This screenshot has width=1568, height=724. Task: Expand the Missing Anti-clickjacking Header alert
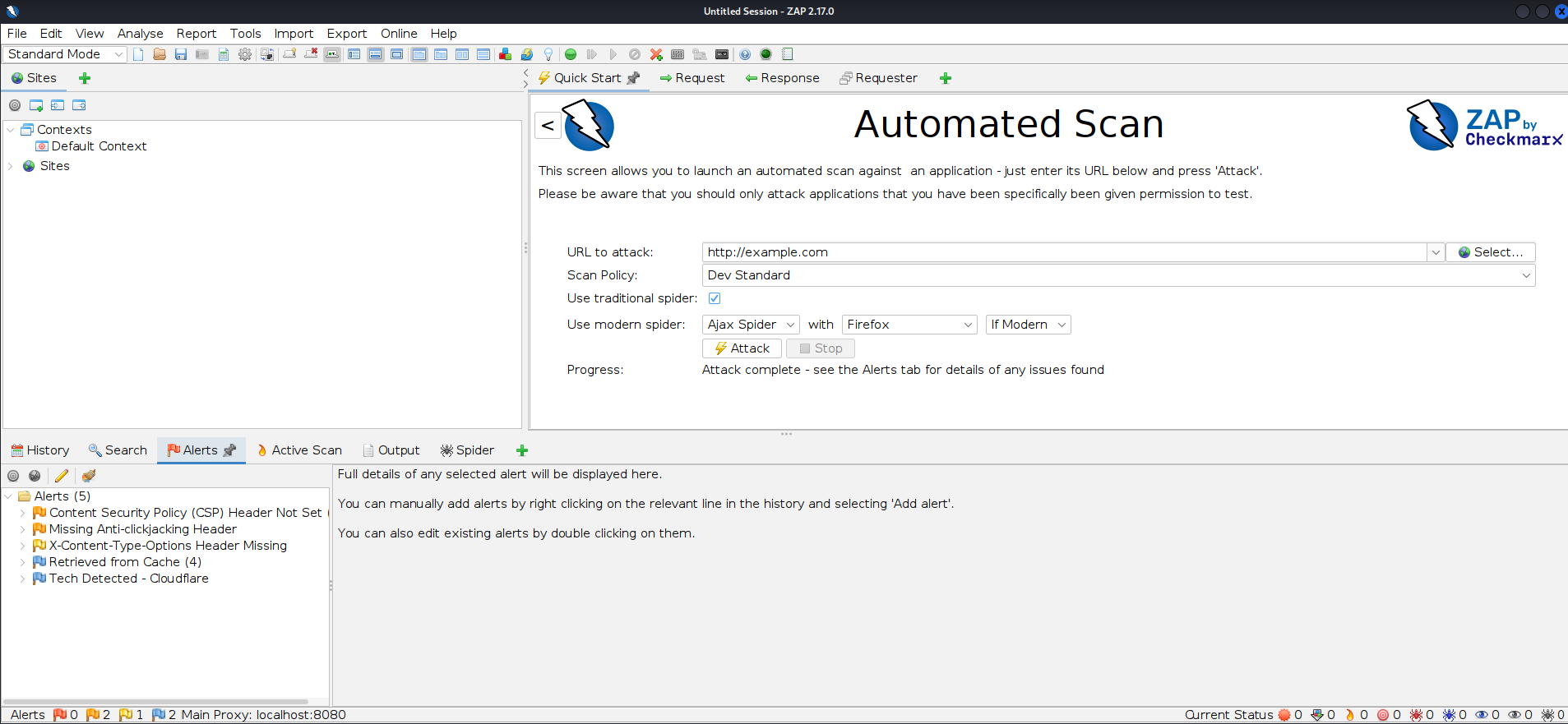[22, 529]
